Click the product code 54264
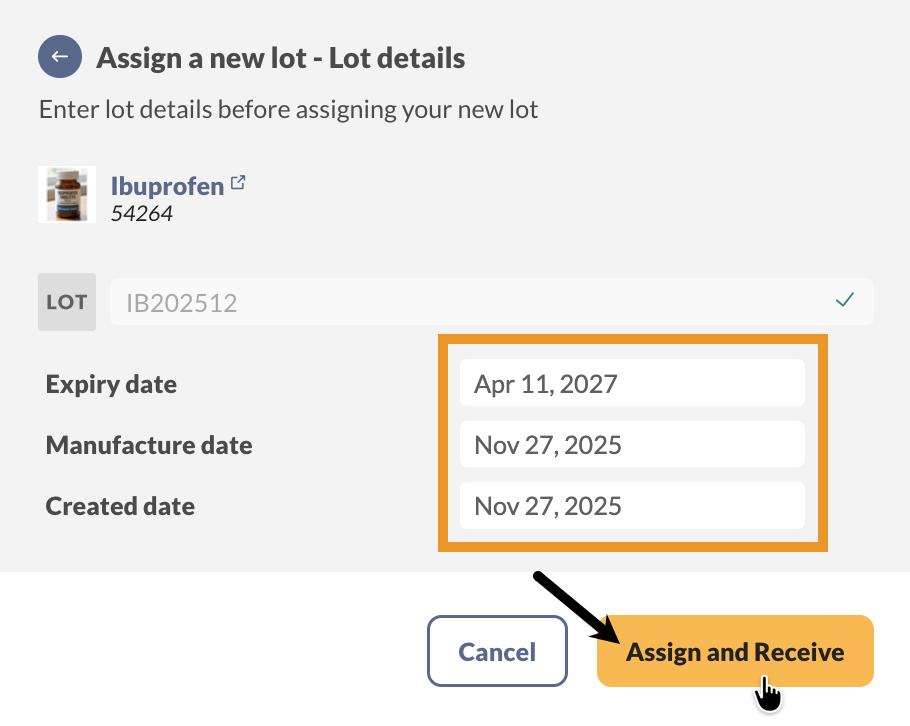Viewport: 910px width, 726px height. (x=142, y=213)
